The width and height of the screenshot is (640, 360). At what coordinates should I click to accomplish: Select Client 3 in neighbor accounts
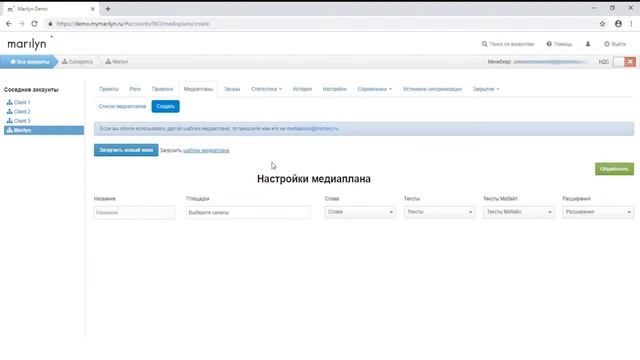click(19, 121)
